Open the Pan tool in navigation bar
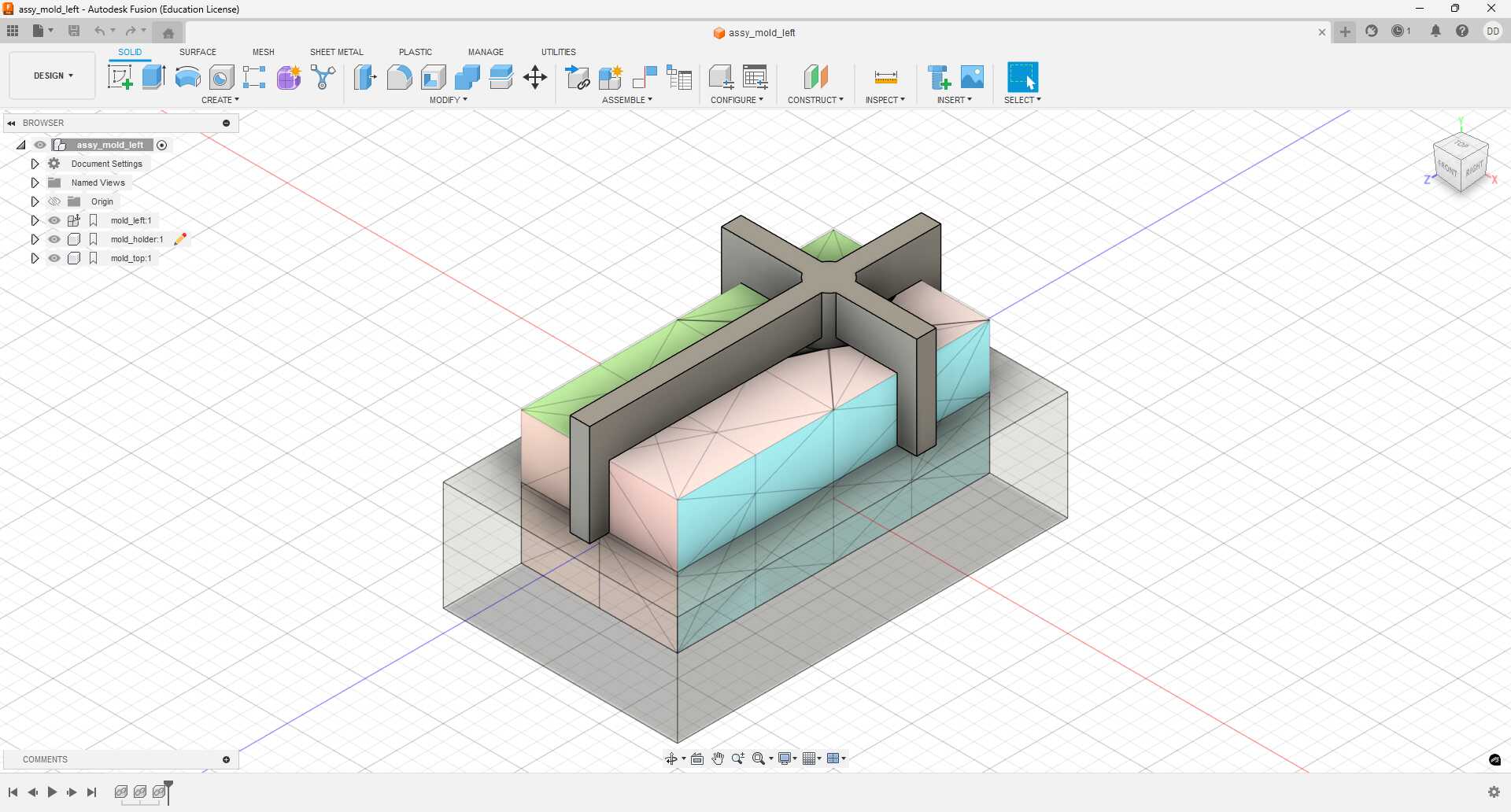This screenshot has height=812, width=1511. (x=718, y=758)
